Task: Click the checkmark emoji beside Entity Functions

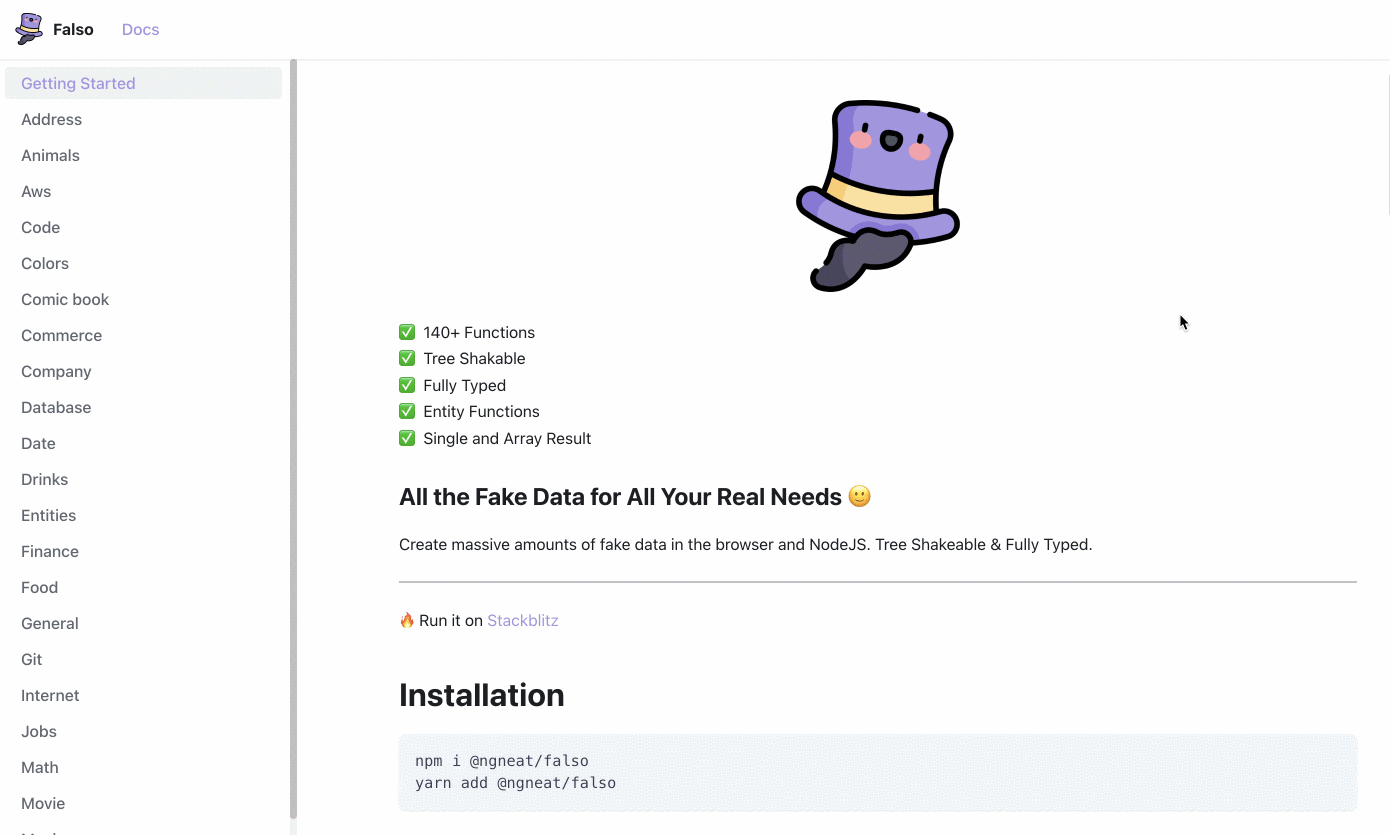Action: point(407,411)
